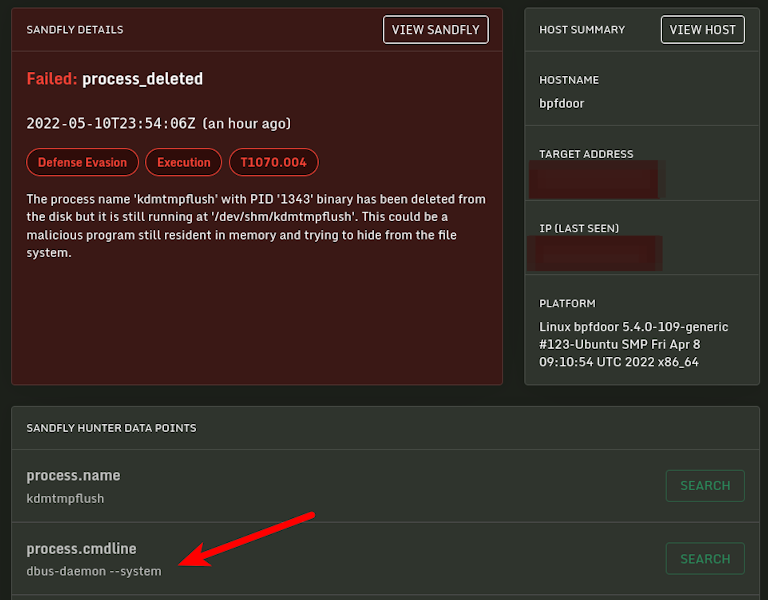Select the Defense Evasion tag

coord(83,162)
